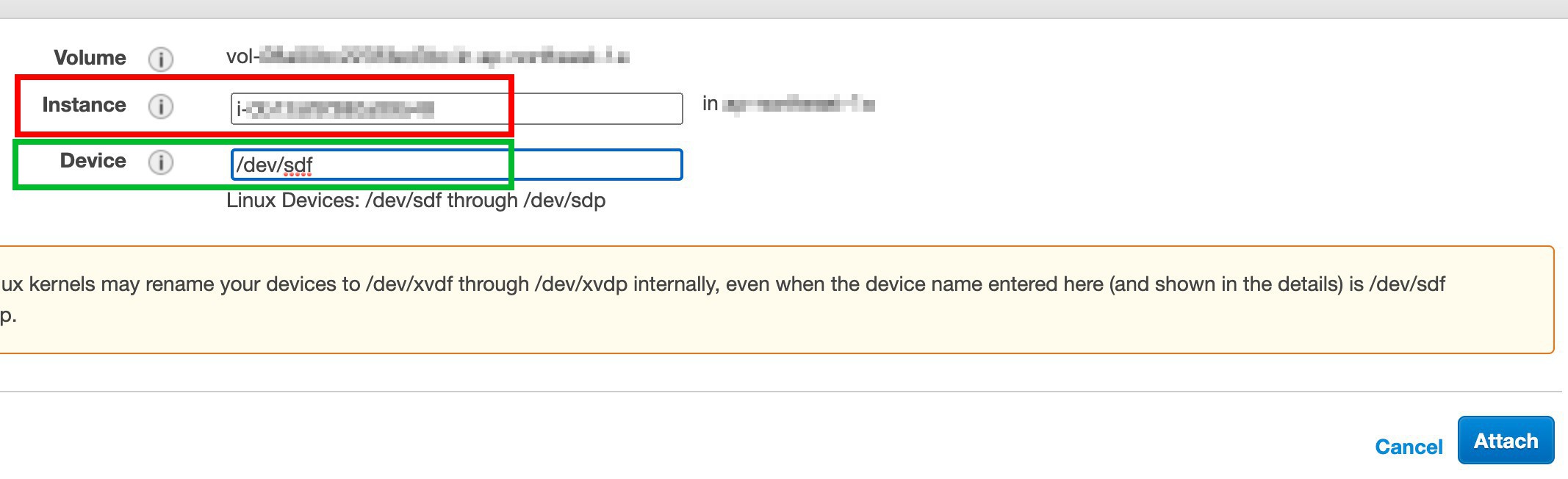Click the kernel rename warning notice box
Image resolution: width=1568 pixels, height=479 pixels.
(x=777, y=300)
